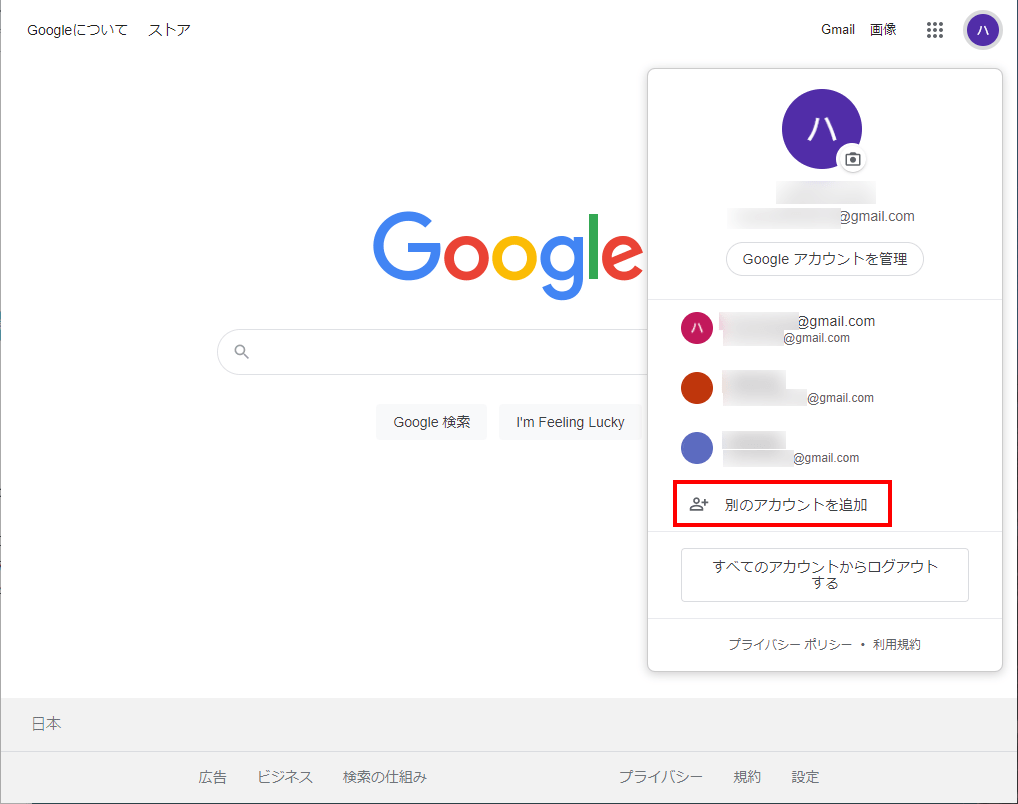Screen dimensions: 1018x804
Task: Open the 広告 footer link
Action: click(212, 777)
